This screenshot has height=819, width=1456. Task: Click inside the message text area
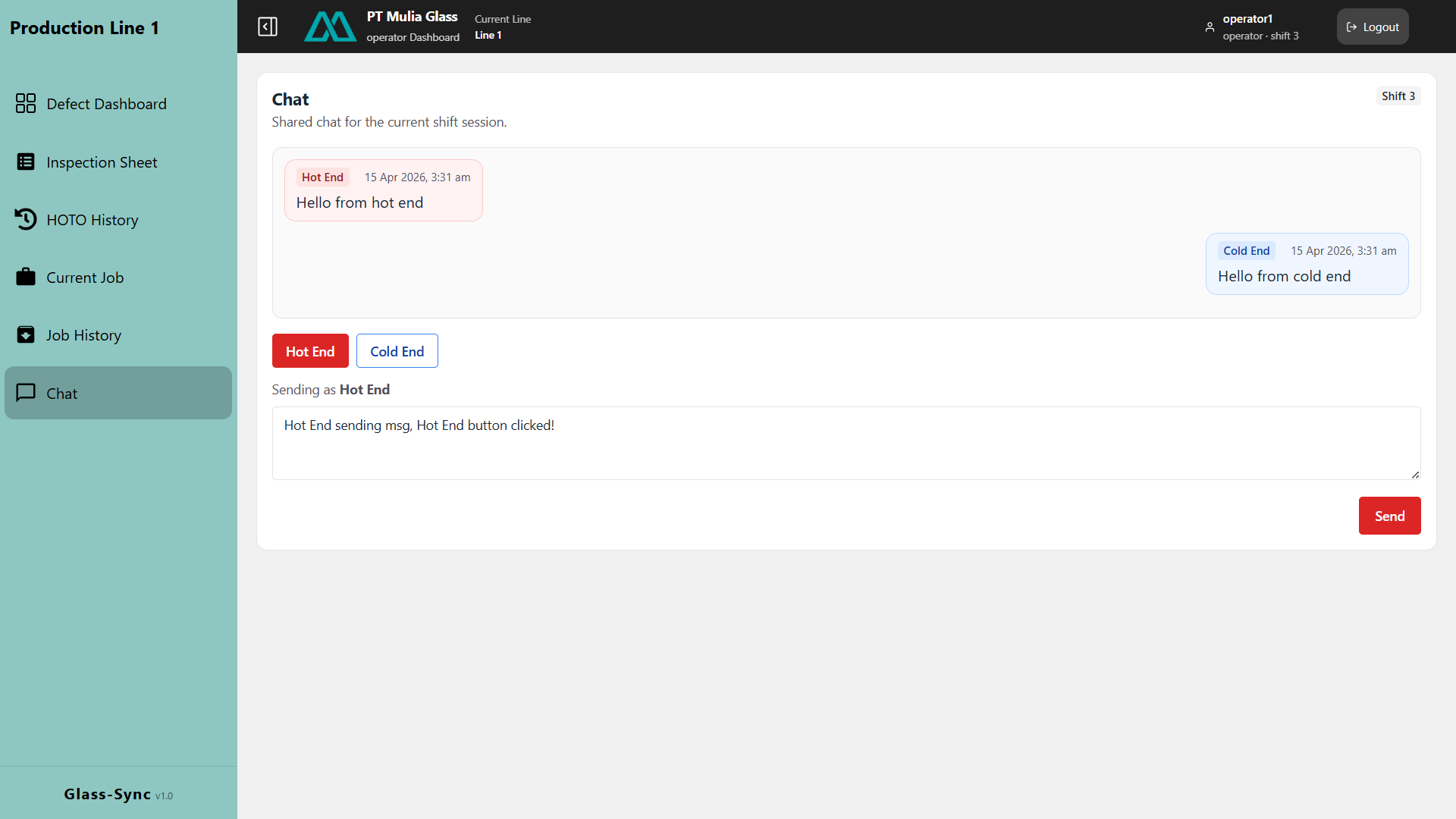pos(846,443)
